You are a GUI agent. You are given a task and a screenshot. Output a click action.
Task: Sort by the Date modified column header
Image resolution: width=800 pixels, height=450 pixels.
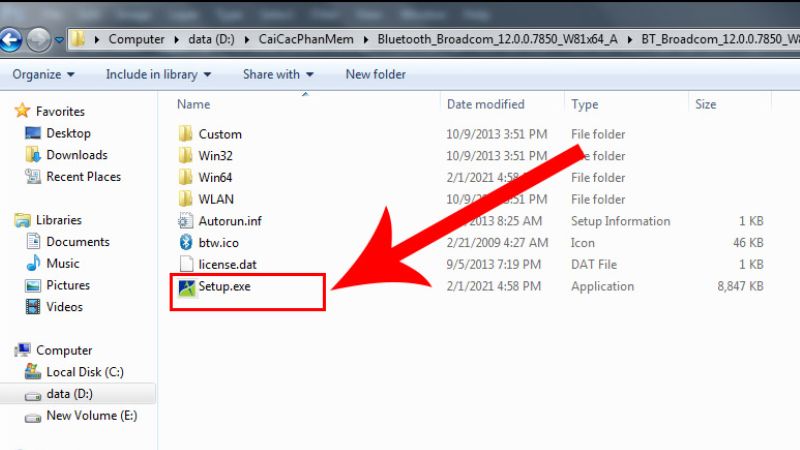485,104
